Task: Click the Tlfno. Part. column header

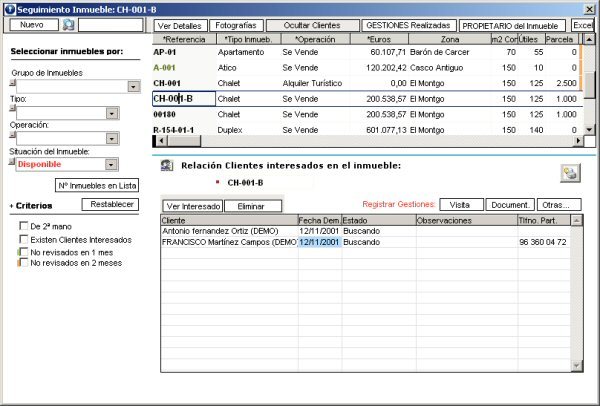Action: click(x=544, y=220)
